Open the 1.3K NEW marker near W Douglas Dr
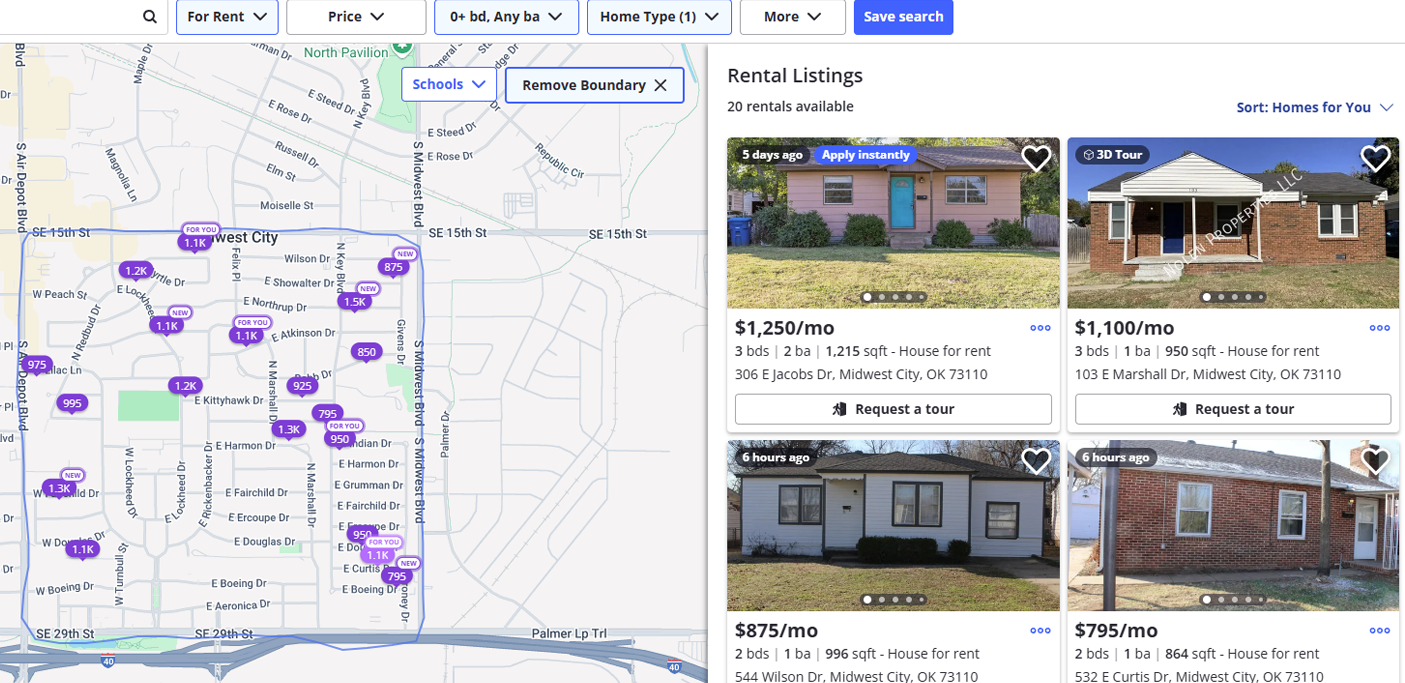The height and width of the screenshot is (683, 1405). 59,489
